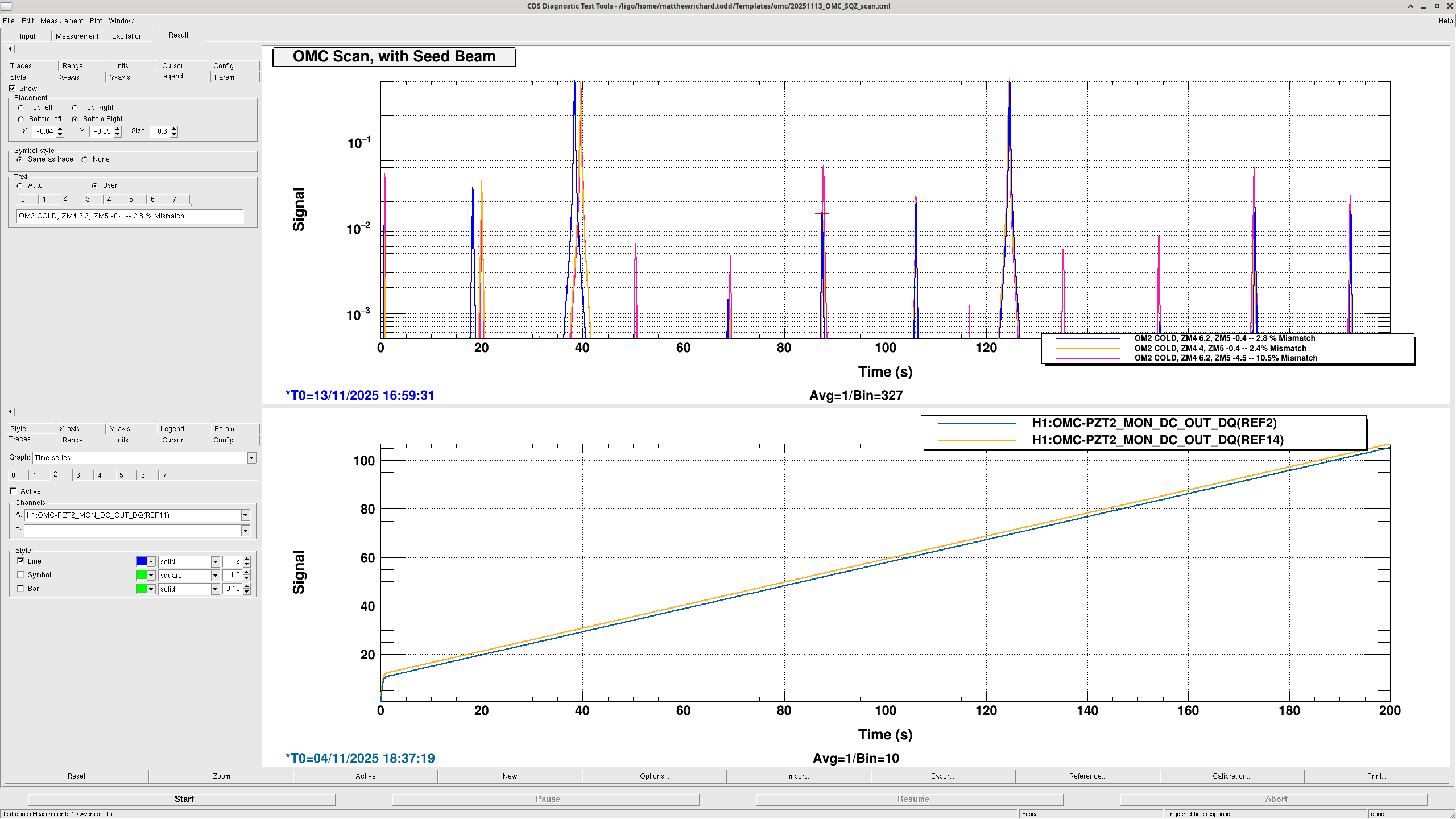Increase legend Y offset with up arrow
Viewport: 1456px width, 819px height.
pyautogui.click(x=118, y=129)
